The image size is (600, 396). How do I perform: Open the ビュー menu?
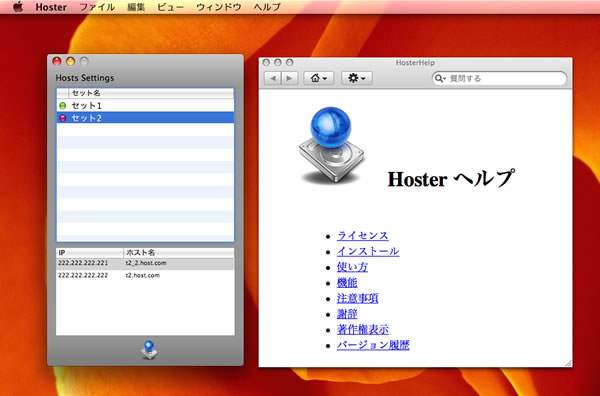170,7
